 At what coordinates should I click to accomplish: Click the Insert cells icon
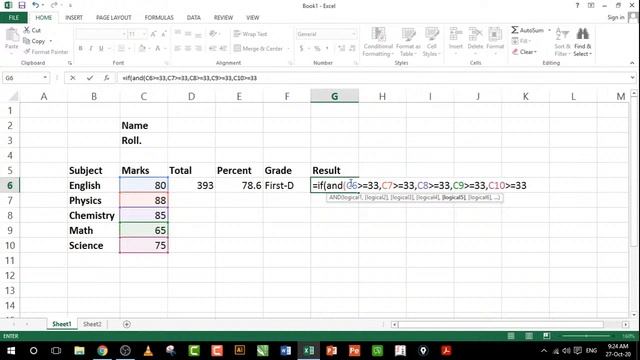click(x=456, y=35)
